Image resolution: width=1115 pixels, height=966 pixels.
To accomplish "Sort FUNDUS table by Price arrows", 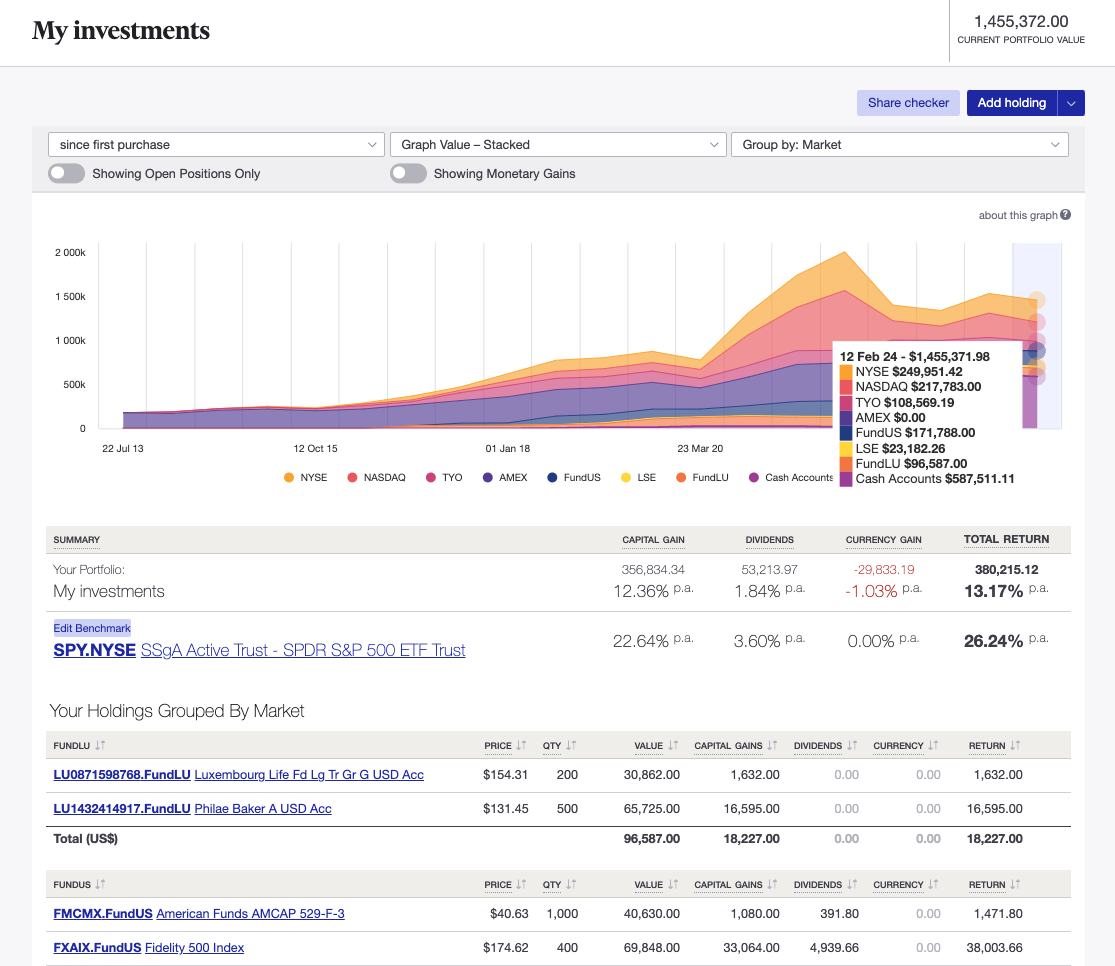I will click(x=521, y=884).
